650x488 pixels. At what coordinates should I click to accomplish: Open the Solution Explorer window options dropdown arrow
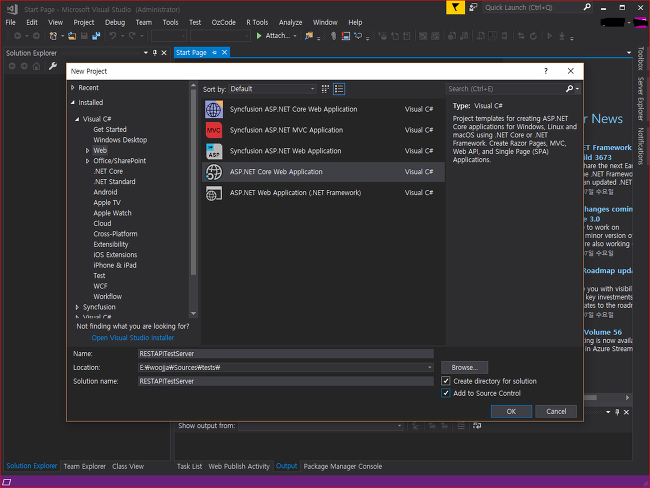tap(146, 53)
